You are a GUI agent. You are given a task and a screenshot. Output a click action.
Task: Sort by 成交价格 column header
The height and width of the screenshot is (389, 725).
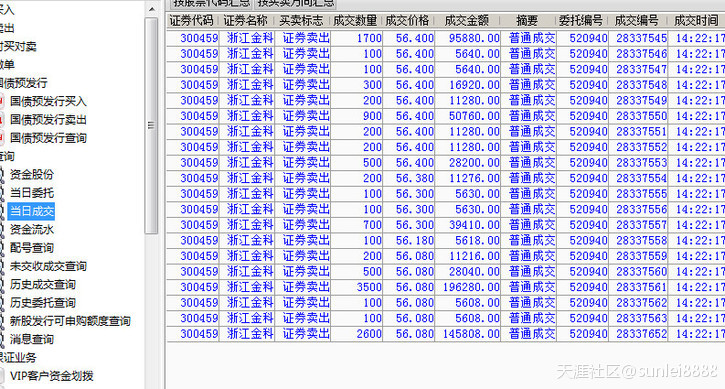(407, 21)
